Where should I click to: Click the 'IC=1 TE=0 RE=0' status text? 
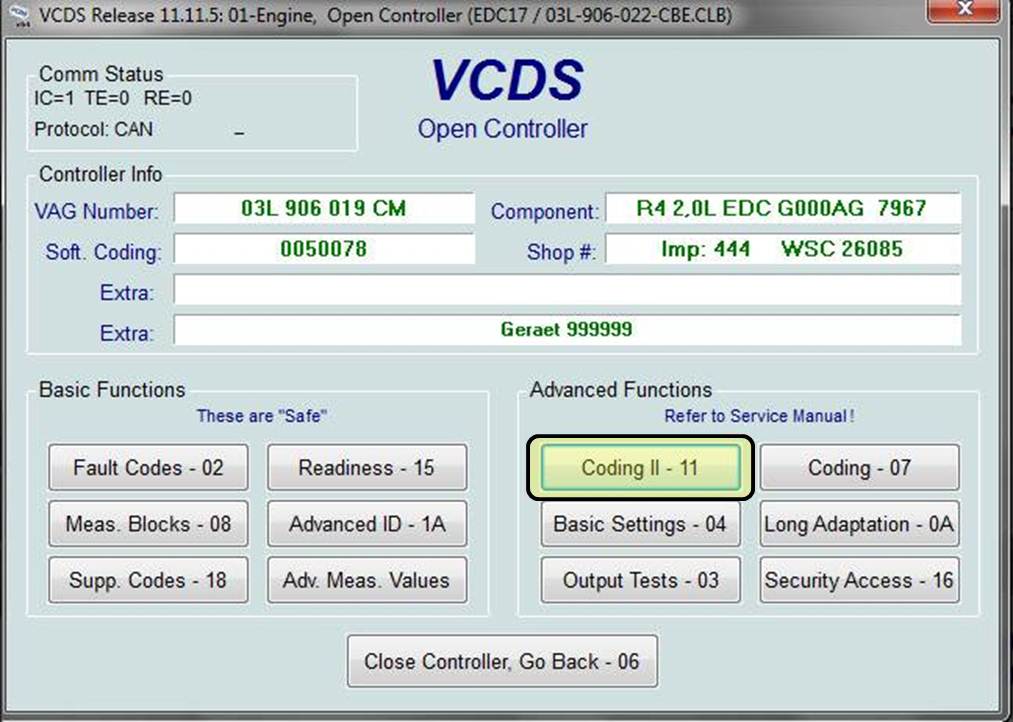[113, 98]
